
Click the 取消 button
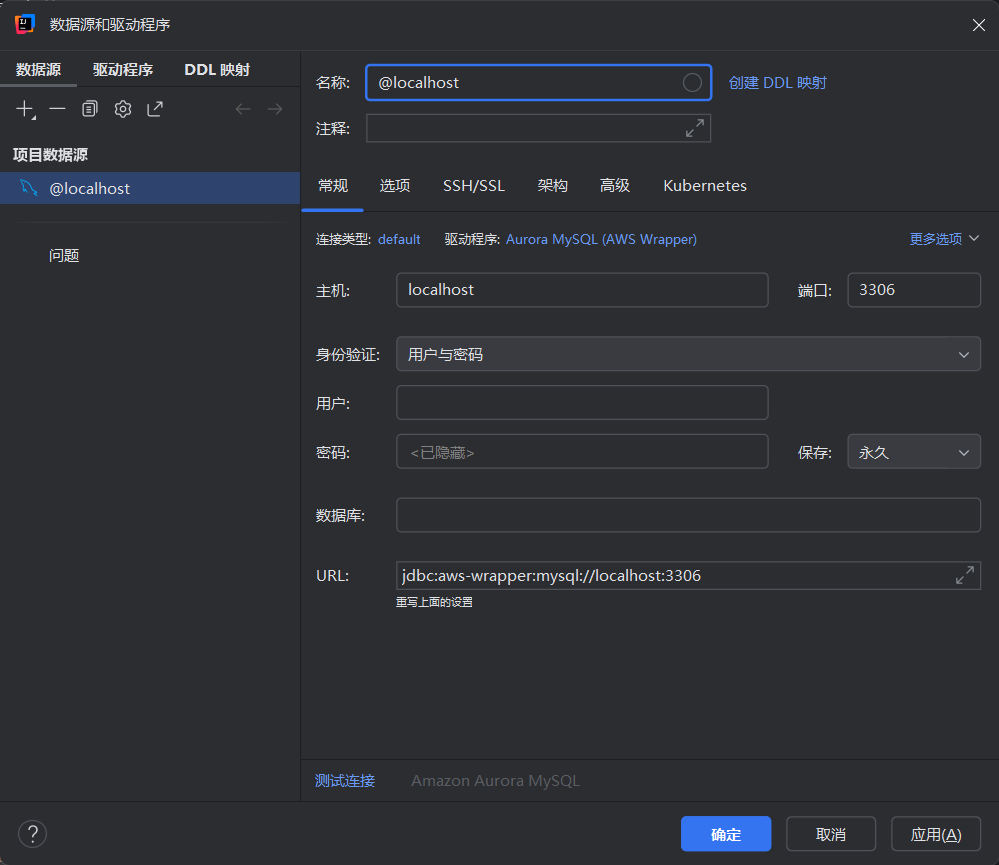coord(831,834)
